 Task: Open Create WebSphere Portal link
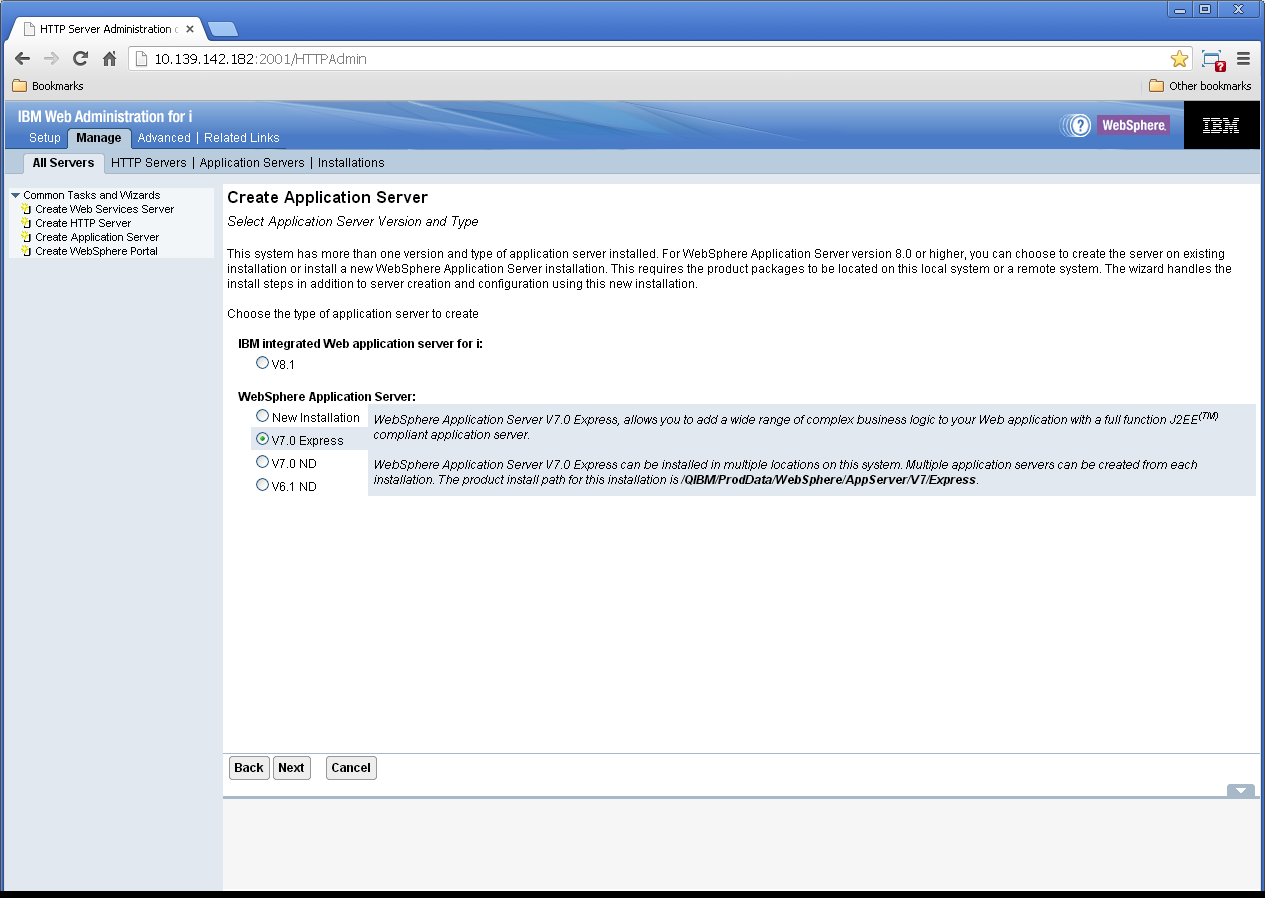point(96,251)
